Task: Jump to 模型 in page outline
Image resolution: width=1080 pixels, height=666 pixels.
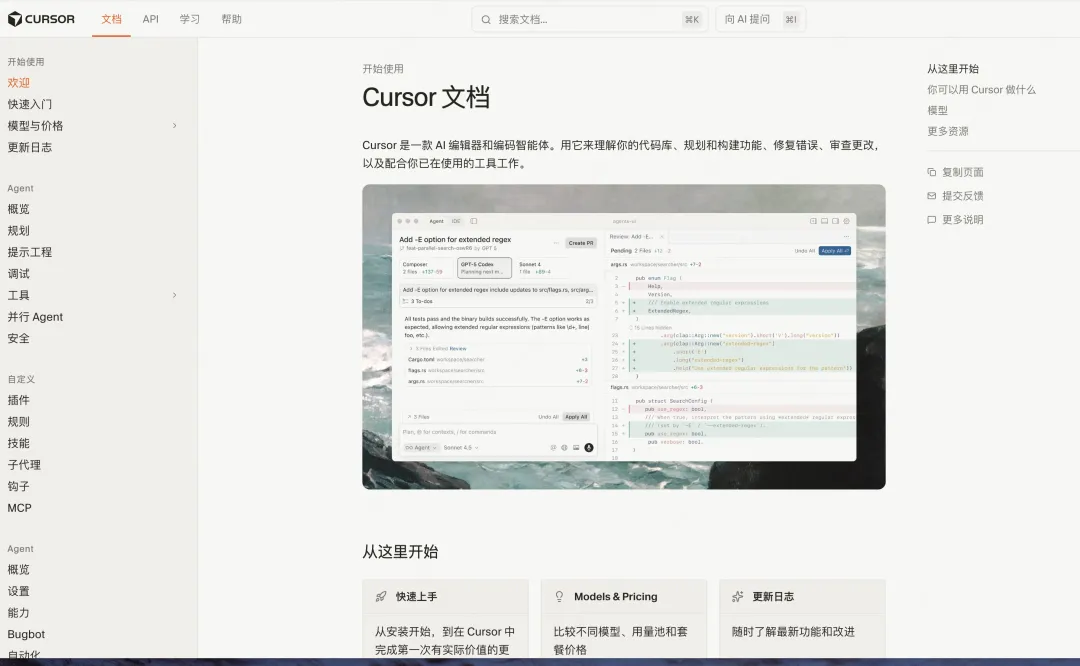Action: click(937, 110)
